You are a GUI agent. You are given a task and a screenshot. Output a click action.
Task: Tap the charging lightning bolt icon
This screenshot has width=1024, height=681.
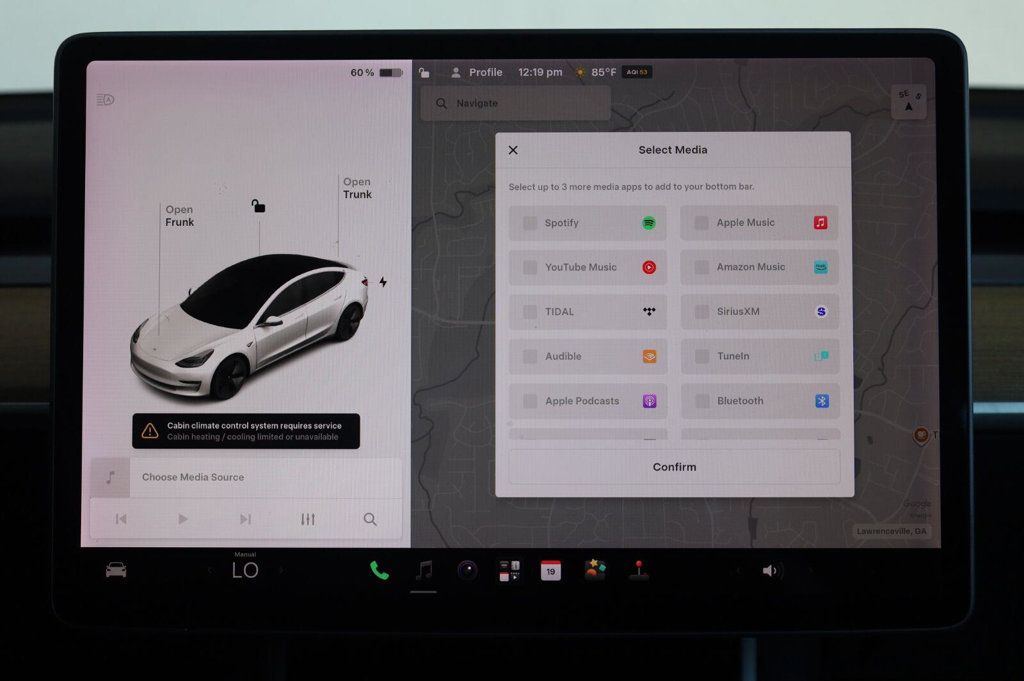tap(383, 282)
